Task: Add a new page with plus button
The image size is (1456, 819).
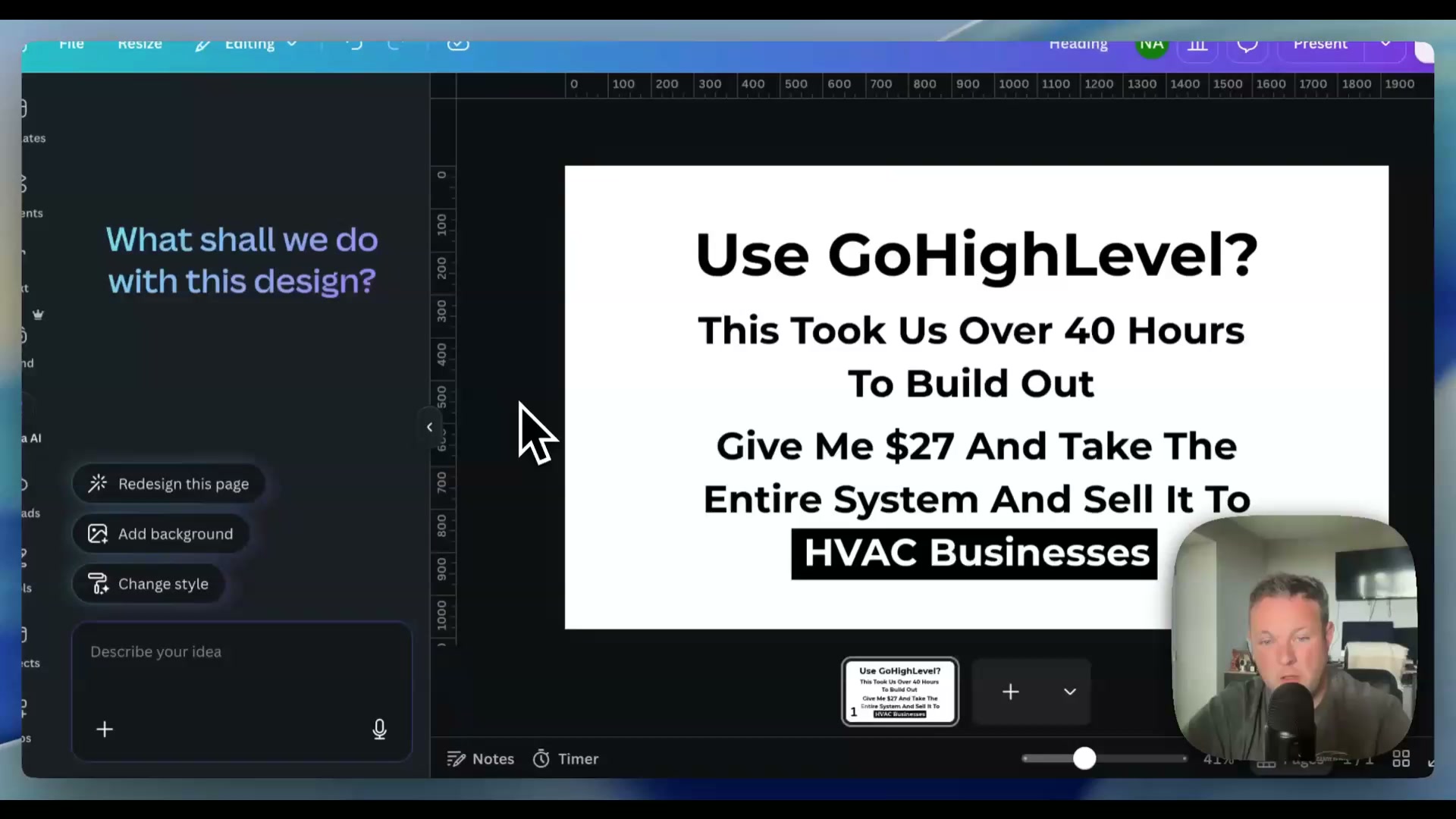Action: pyautogui.click(x=1010, y=692)
